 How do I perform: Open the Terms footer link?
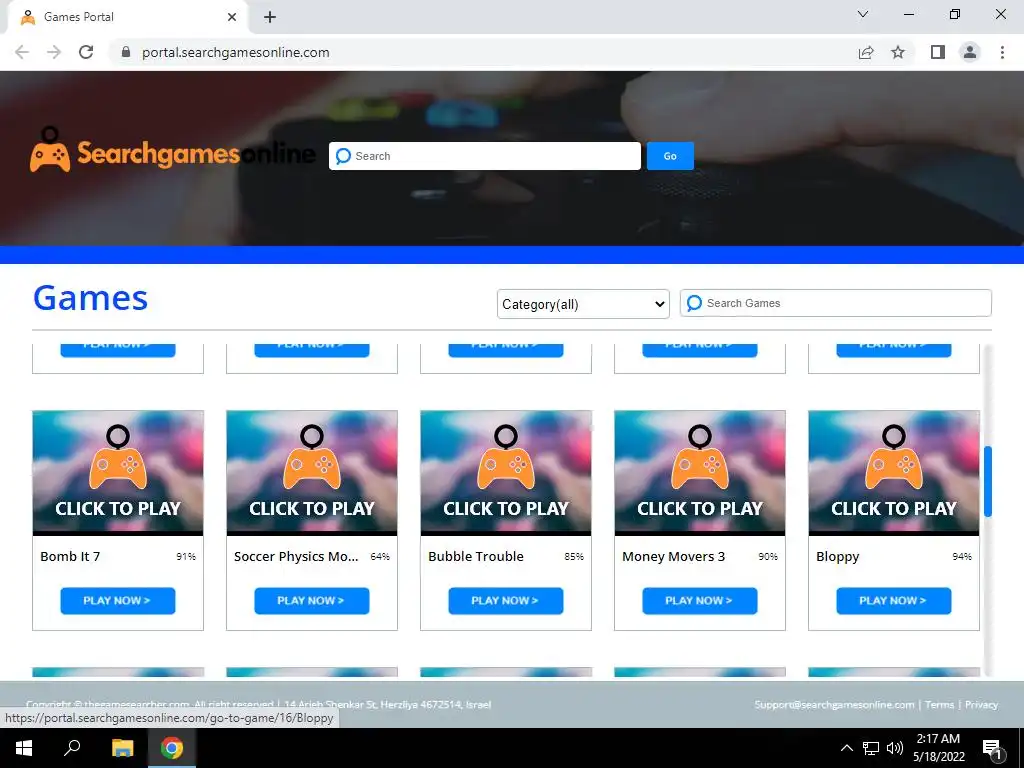[940, 704]
